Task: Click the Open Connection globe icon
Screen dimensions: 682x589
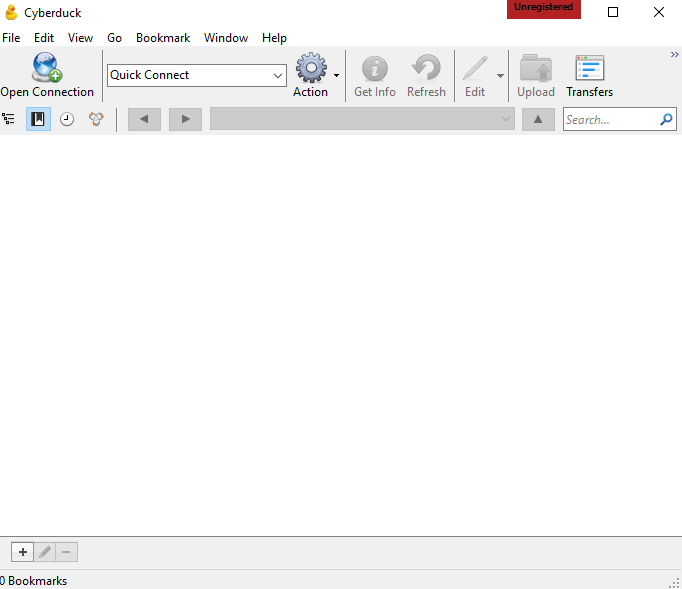Action: (46, 67)
